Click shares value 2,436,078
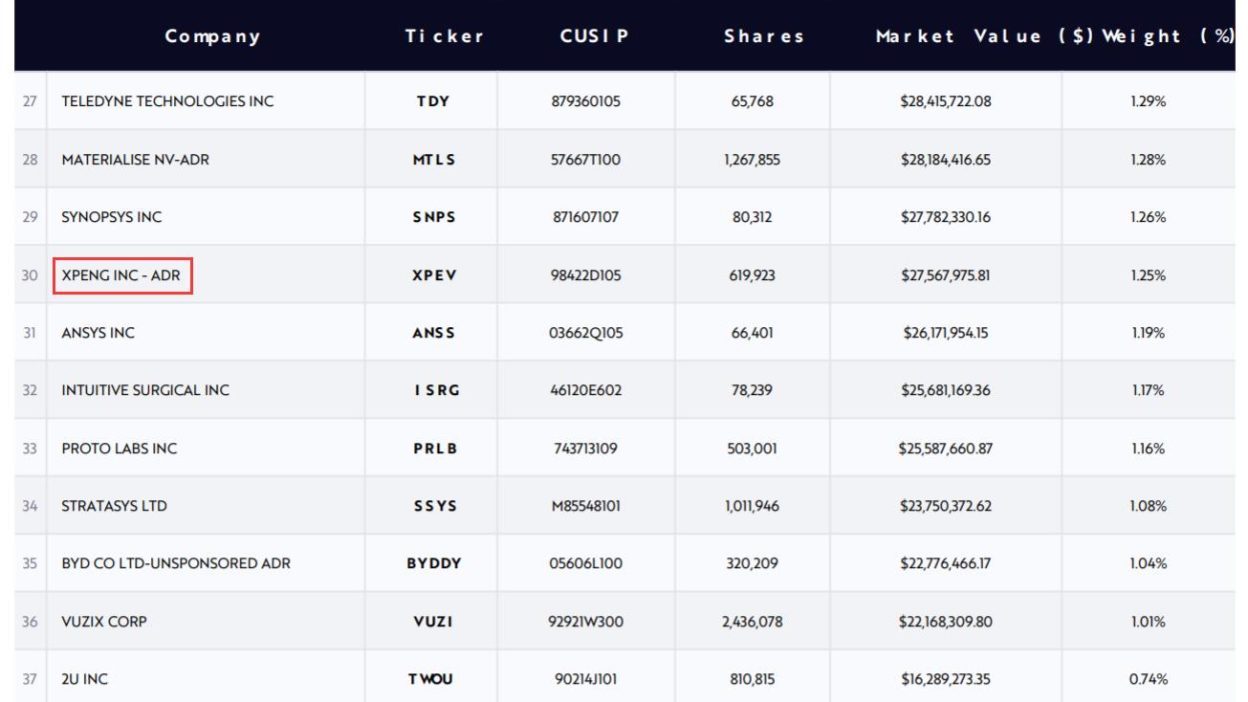The width and height of the screenshot is (1248, 702). [752, 621]
